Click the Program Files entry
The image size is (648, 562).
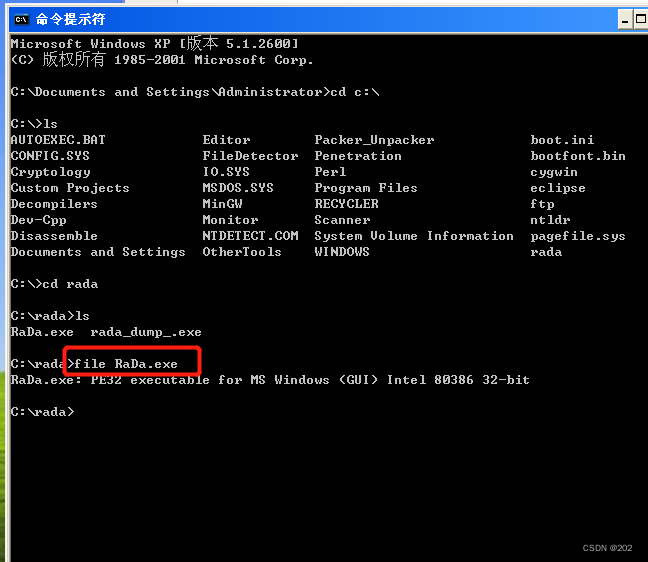point(366,188)
